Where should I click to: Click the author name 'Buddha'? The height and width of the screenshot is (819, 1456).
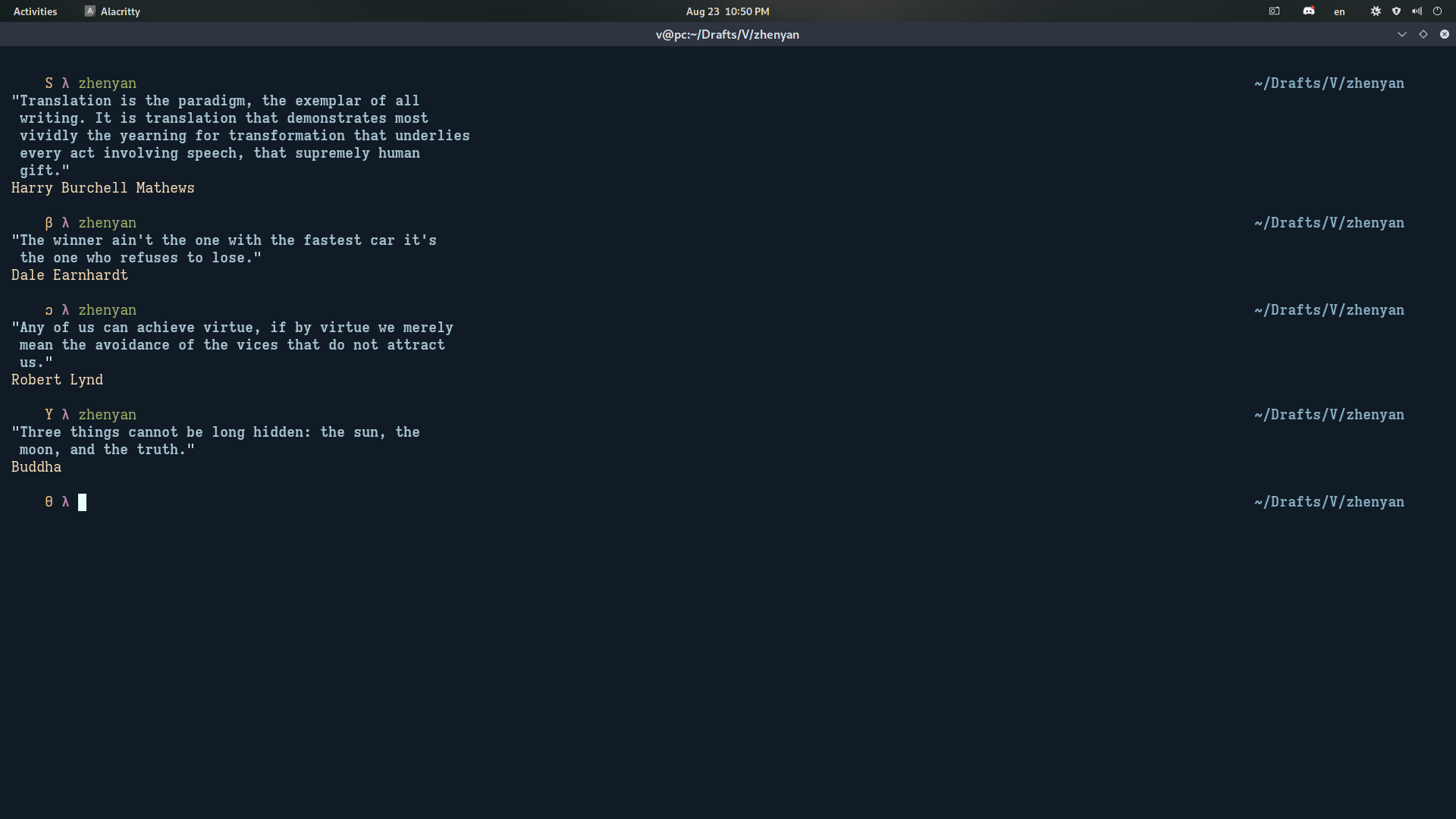(36, 467)
